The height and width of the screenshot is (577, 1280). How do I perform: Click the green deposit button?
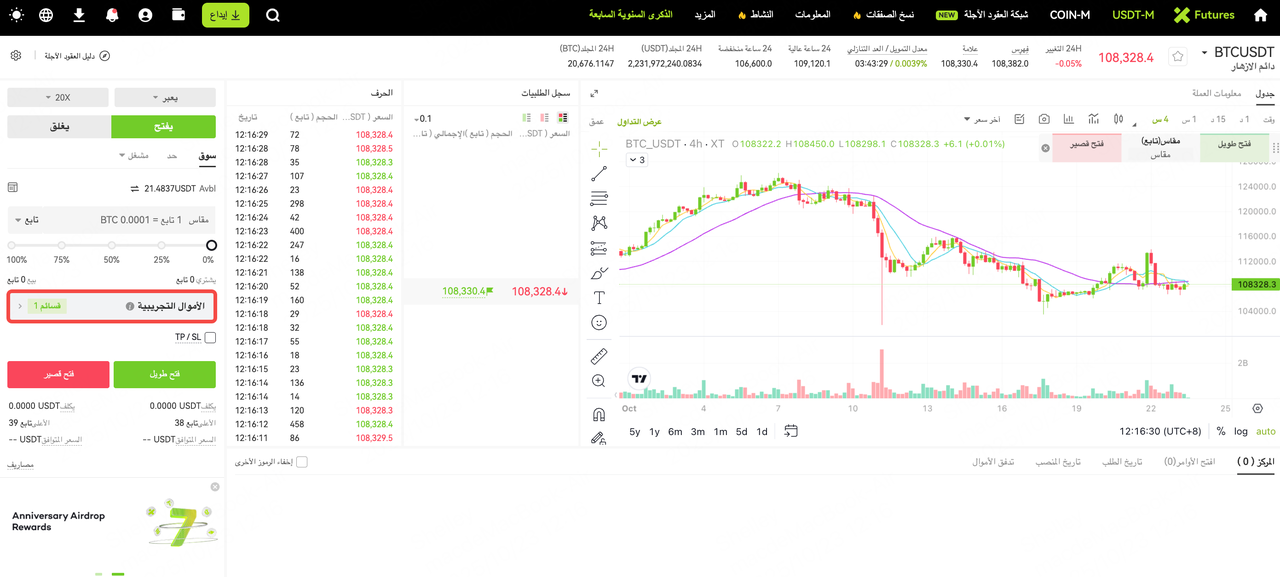[x=225, y=15]
